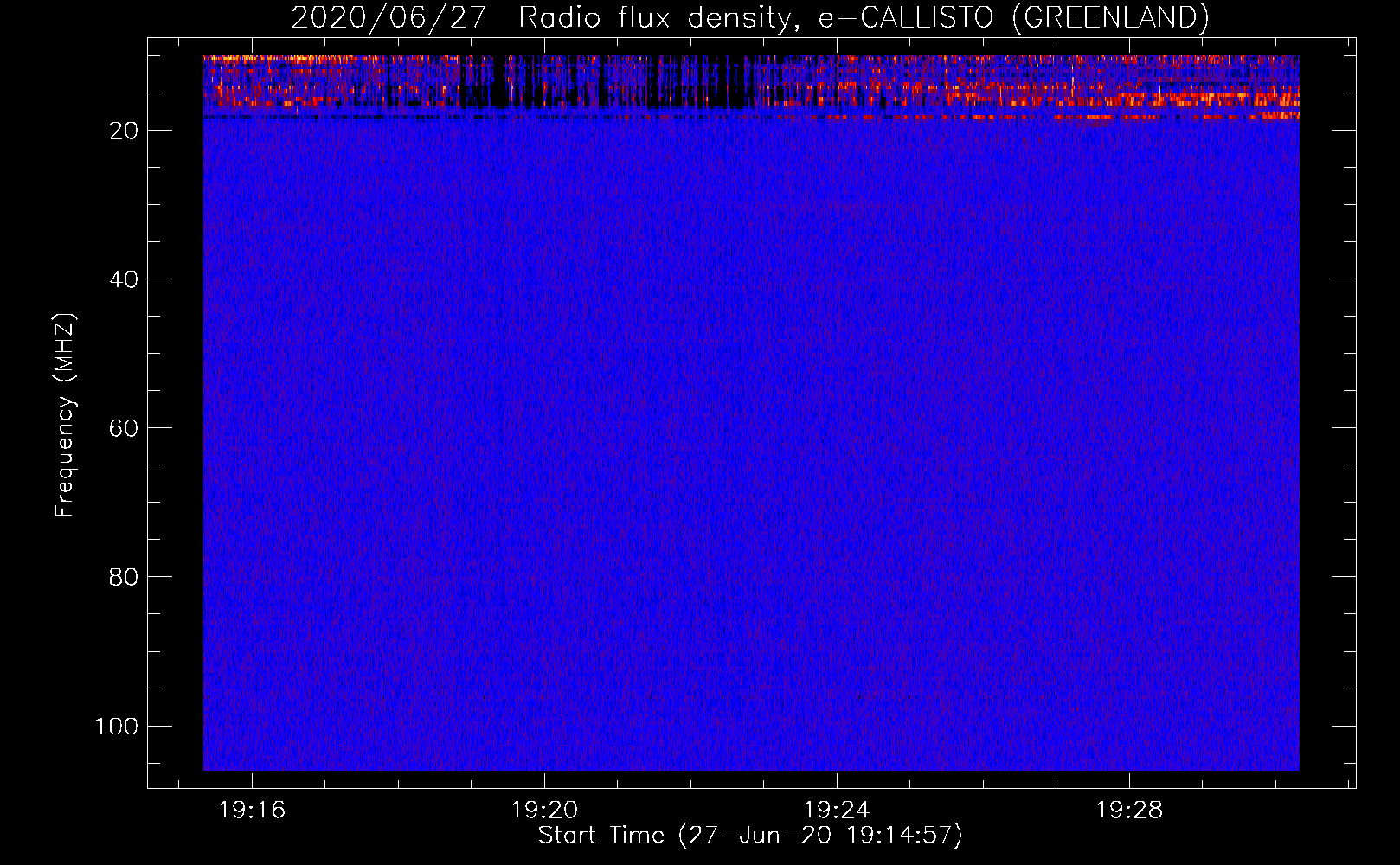This screenshot has width=1400, height=865.
Task: Click the 20 MHz frequency tick label
Action: (x=124, y=131)
